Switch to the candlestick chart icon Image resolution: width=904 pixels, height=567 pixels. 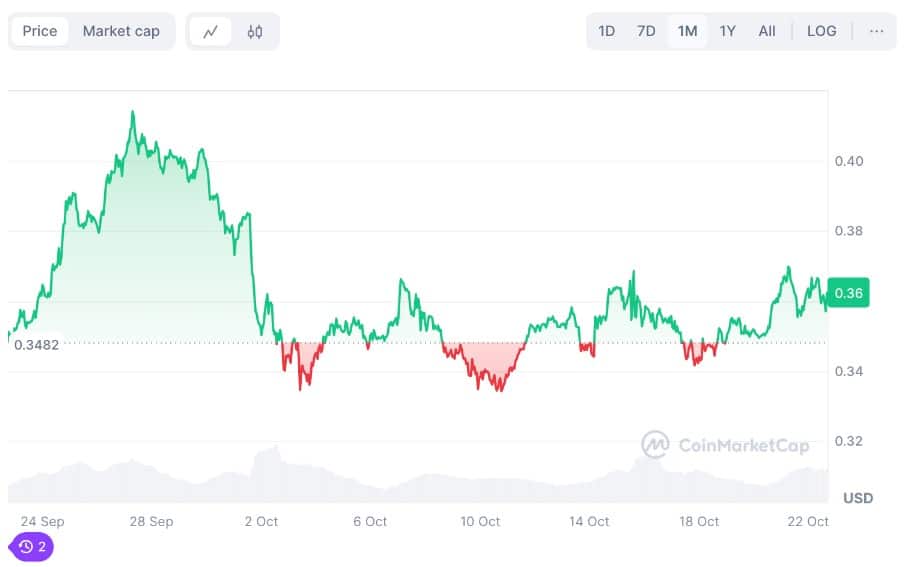(x=255, y=31)
